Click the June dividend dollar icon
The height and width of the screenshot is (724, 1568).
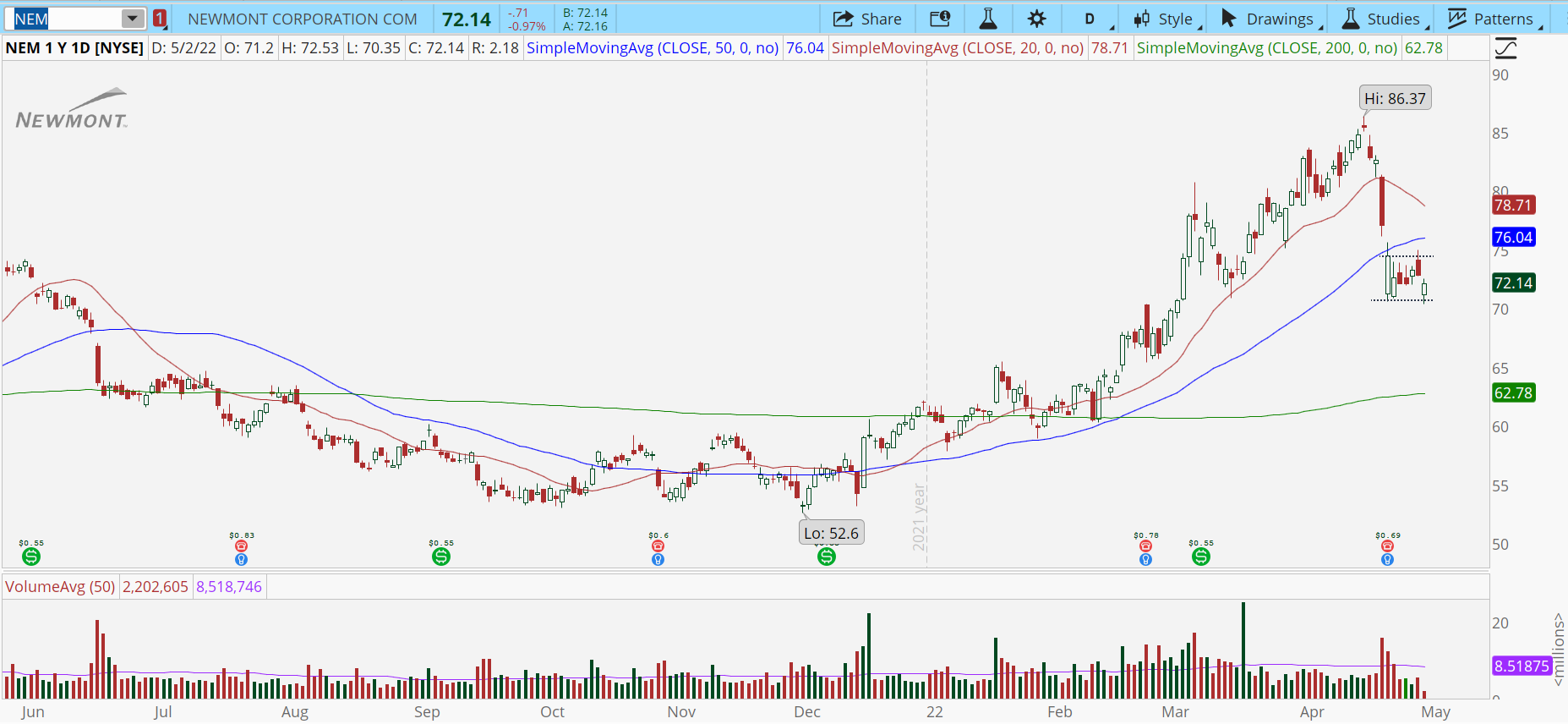tap(31, 557)
